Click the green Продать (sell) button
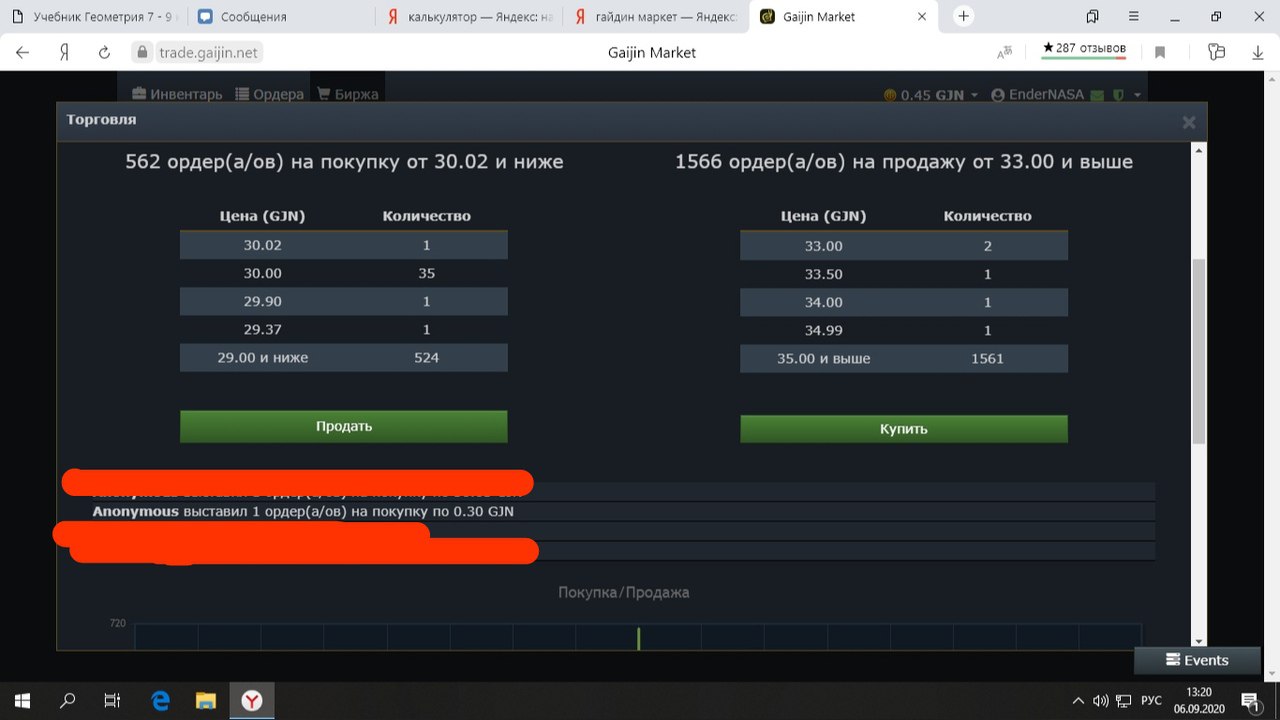This screenshot has width=1280, height=720. pyautogui.click(x=343, y=426)
